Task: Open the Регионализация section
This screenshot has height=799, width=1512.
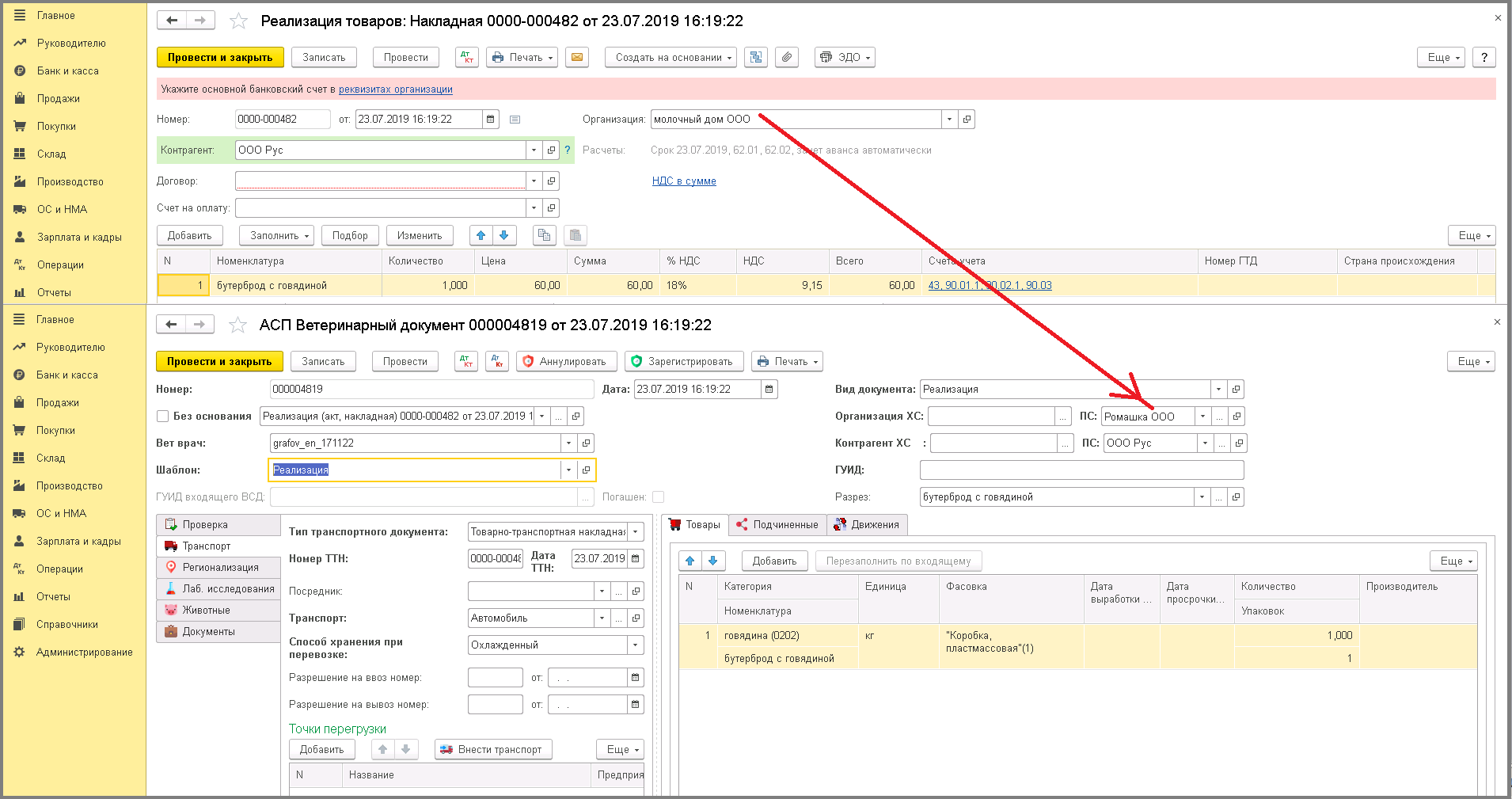Action: pyautogui.click(x=219, y=567)
